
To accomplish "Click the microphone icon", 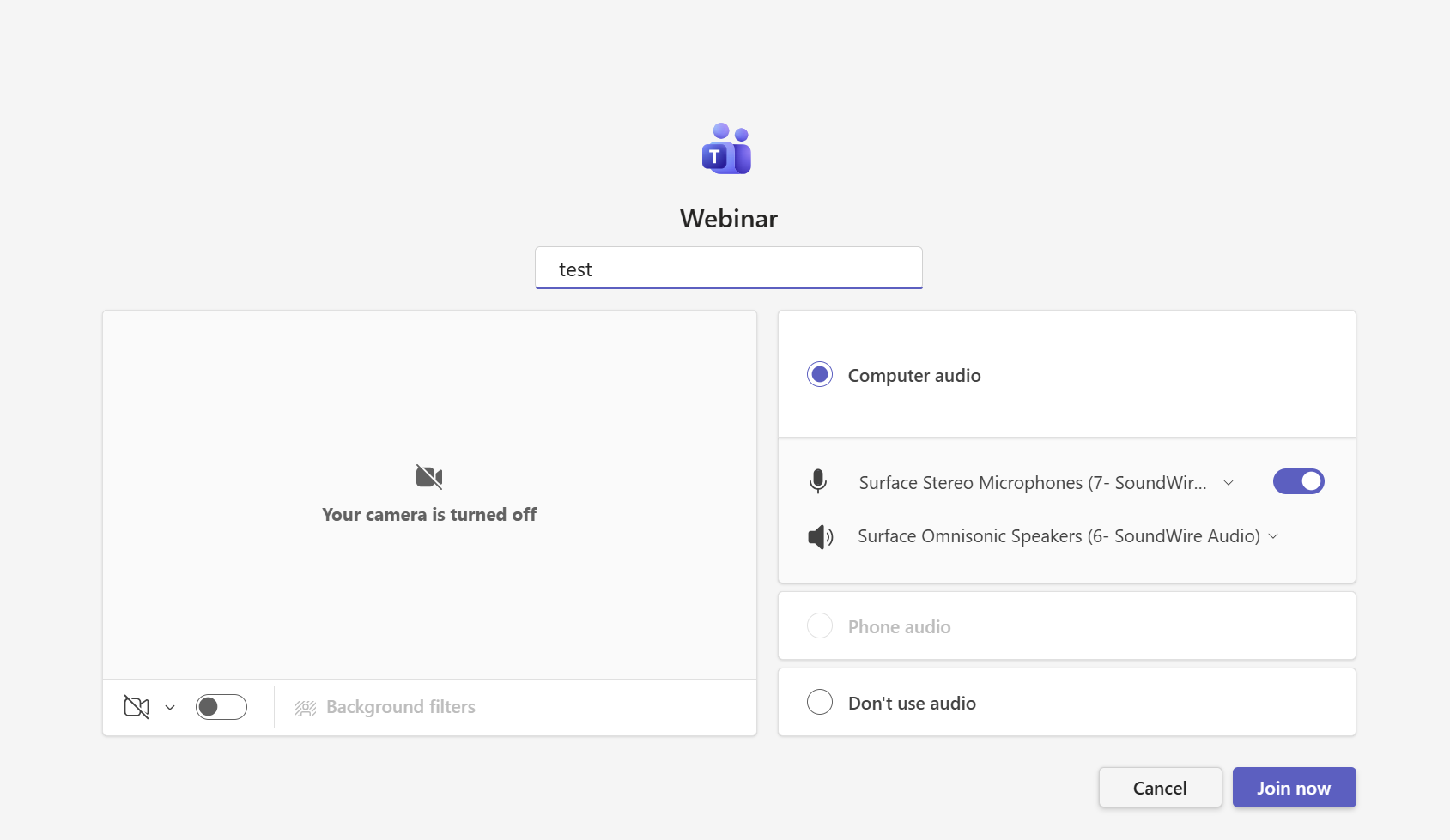I will tap(818, 481).
